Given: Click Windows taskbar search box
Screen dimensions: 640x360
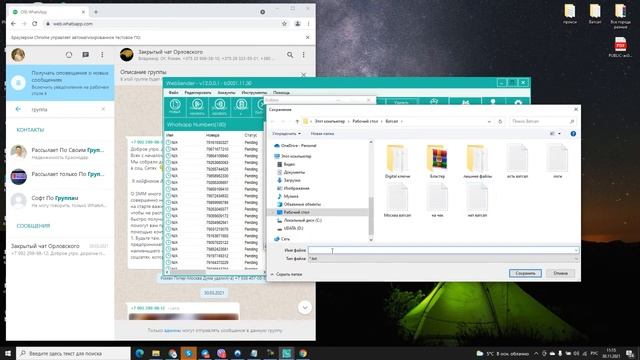Looking at the screenshot, I should [x=73, y=353].
